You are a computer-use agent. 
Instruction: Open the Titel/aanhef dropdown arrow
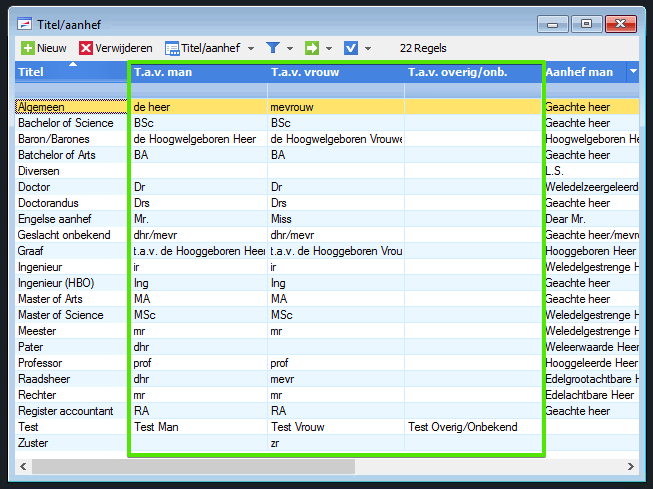coord(250,48)
